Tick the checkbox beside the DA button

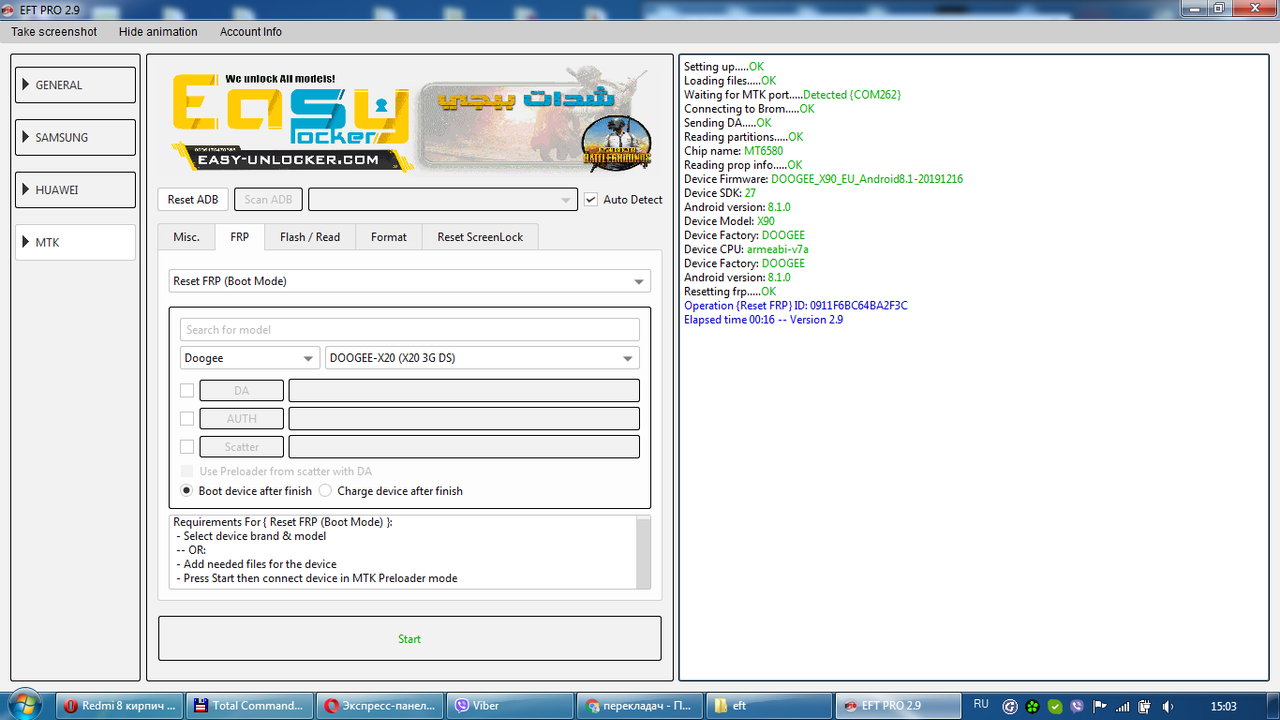point(187,390)
